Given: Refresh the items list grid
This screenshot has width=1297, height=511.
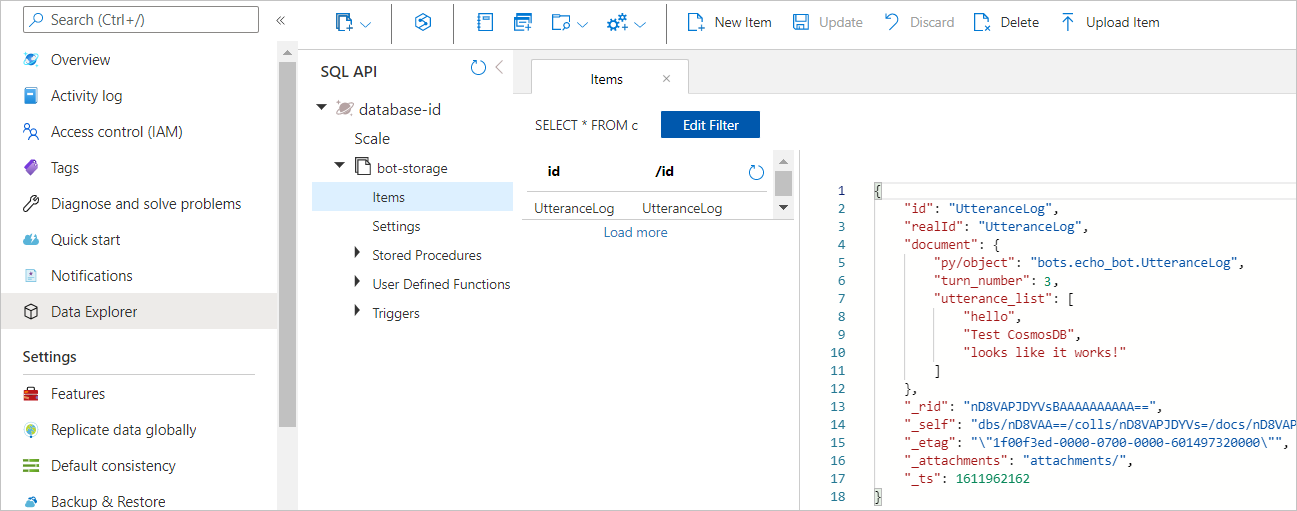Looking at the screenshot, I should pyautogui.click(x=756, y=172).
